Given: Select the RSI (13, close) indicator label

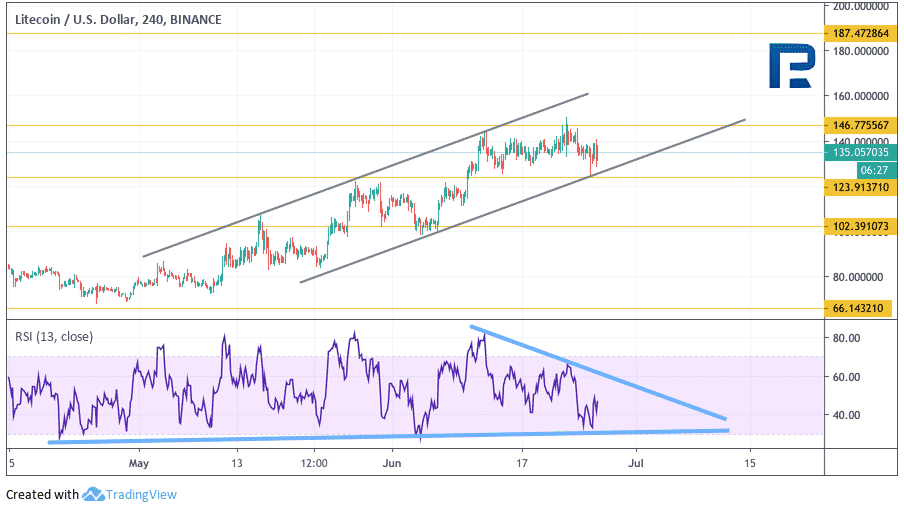Looking at the screenshot, I should click(x=54, y=336).
